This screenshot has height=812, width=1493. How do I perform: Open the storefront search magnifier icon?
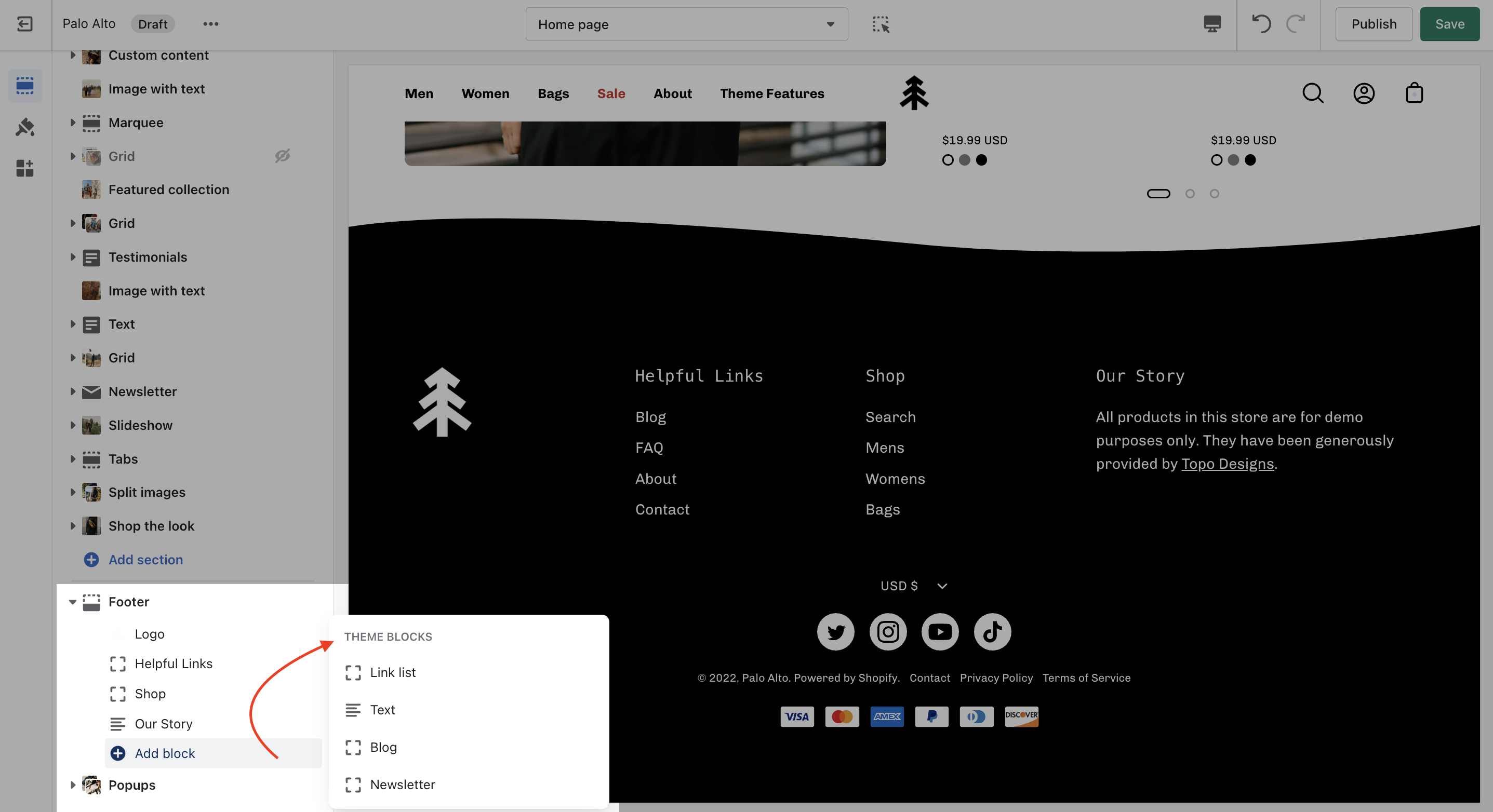(x=1313, y=93)
